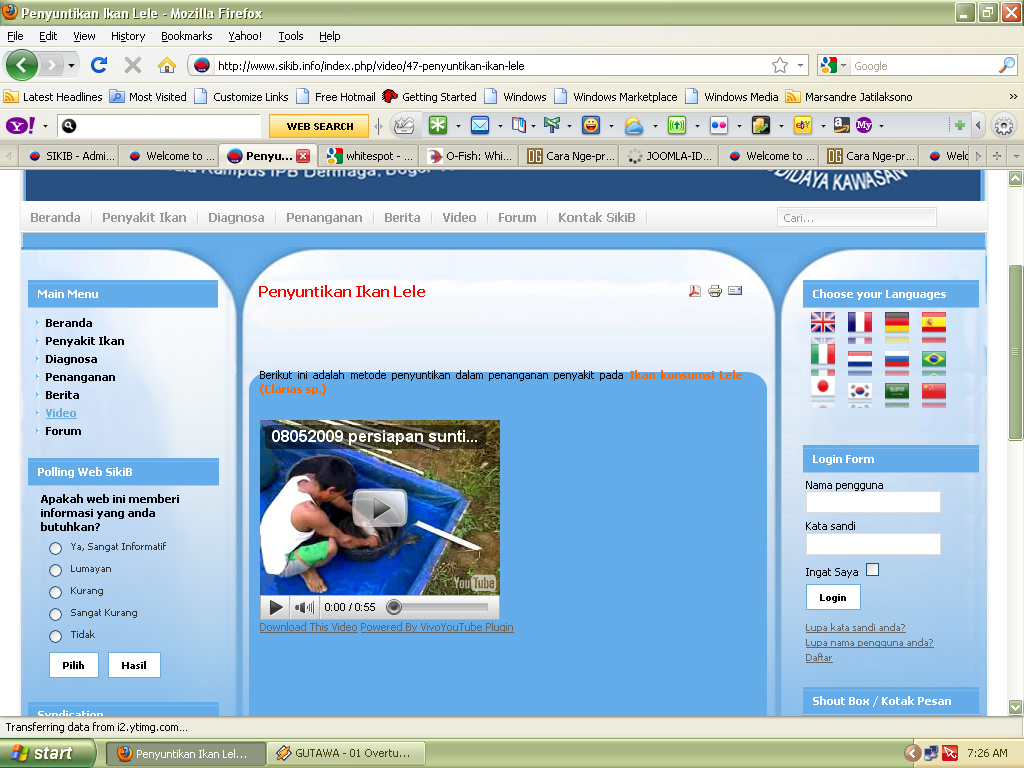
Task: Click the 'Download This Video' link
Action: (307, 627)
